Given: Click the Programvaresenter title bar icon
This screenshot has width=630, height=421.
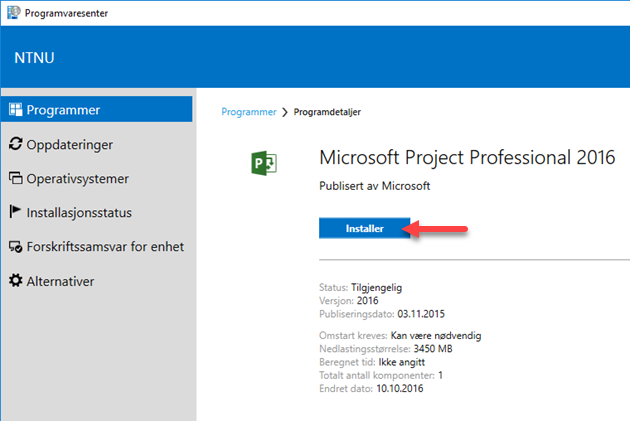Looking at the screenshot, I should click(x=13, y=12).
